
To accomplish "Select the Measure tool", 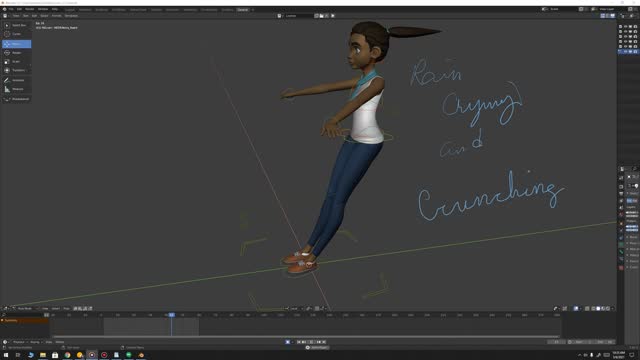I will click(x=16, y=89).
